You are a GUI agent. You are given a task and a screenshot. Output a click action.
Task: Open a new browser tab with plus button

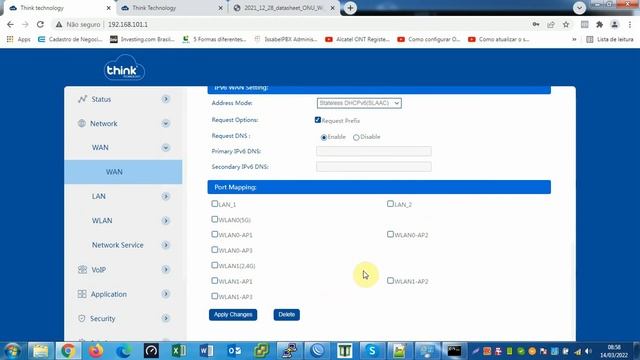pos(350,8)
